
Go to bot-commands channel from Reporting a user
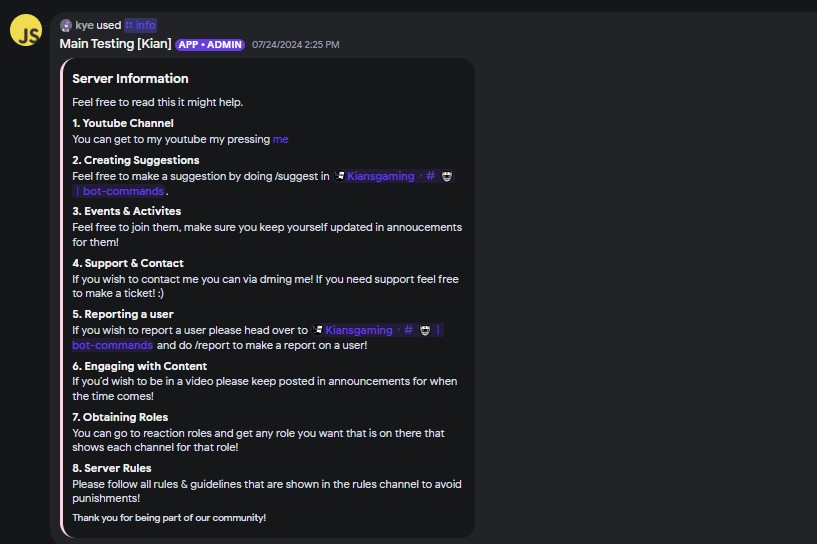(x=112, y=345)
